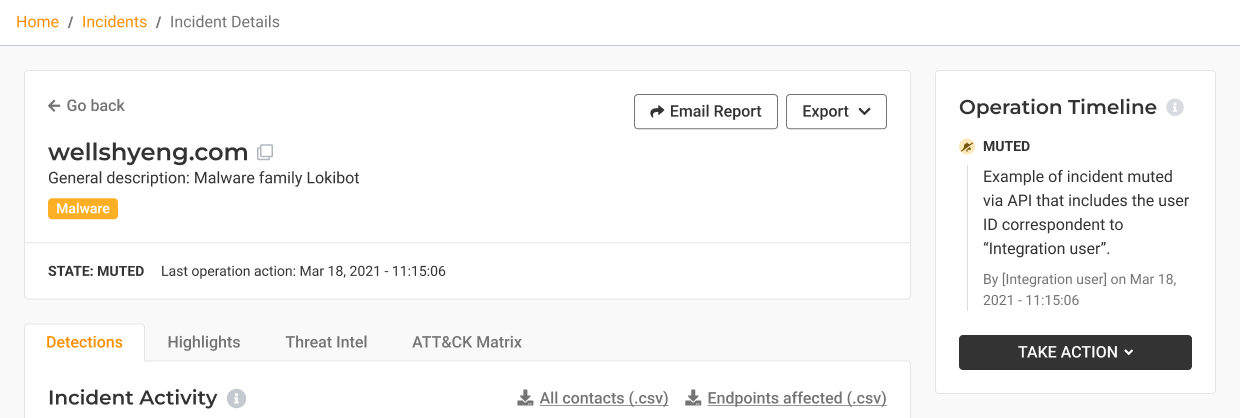Screen dimensions: 1240x418
Task: Select the ATT&CK Matrix tab
Action: 467,342
